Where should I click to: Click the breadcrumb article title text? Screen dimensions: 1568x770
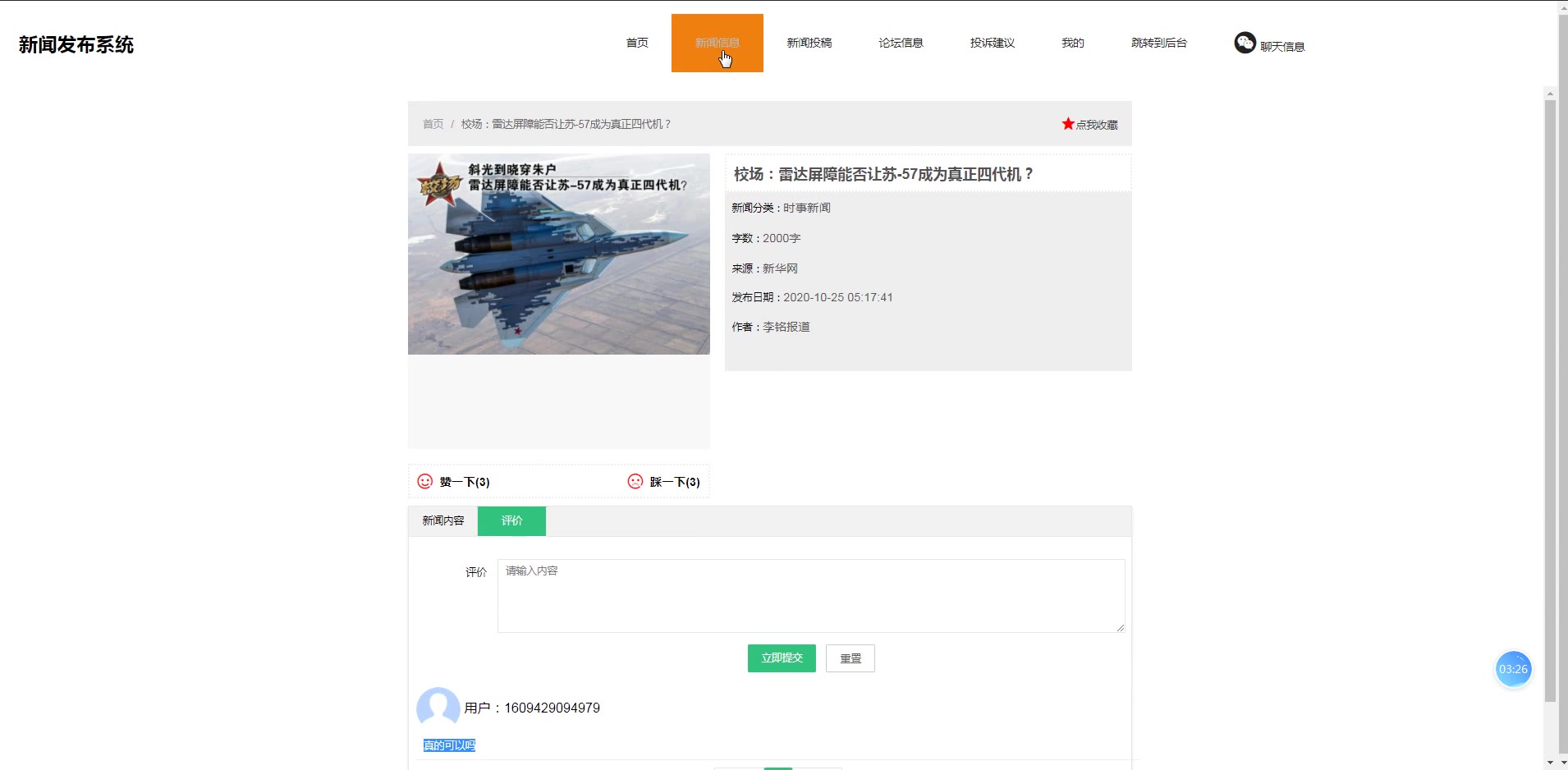tap(566, 124)
